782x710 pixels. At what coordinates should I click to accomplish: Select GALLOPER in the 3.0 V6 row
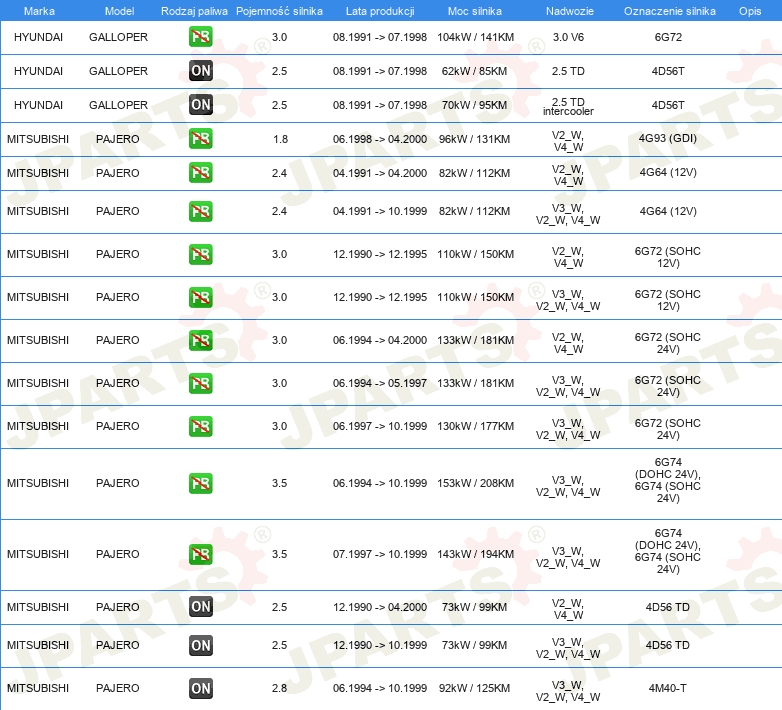[x=118, y=37]
